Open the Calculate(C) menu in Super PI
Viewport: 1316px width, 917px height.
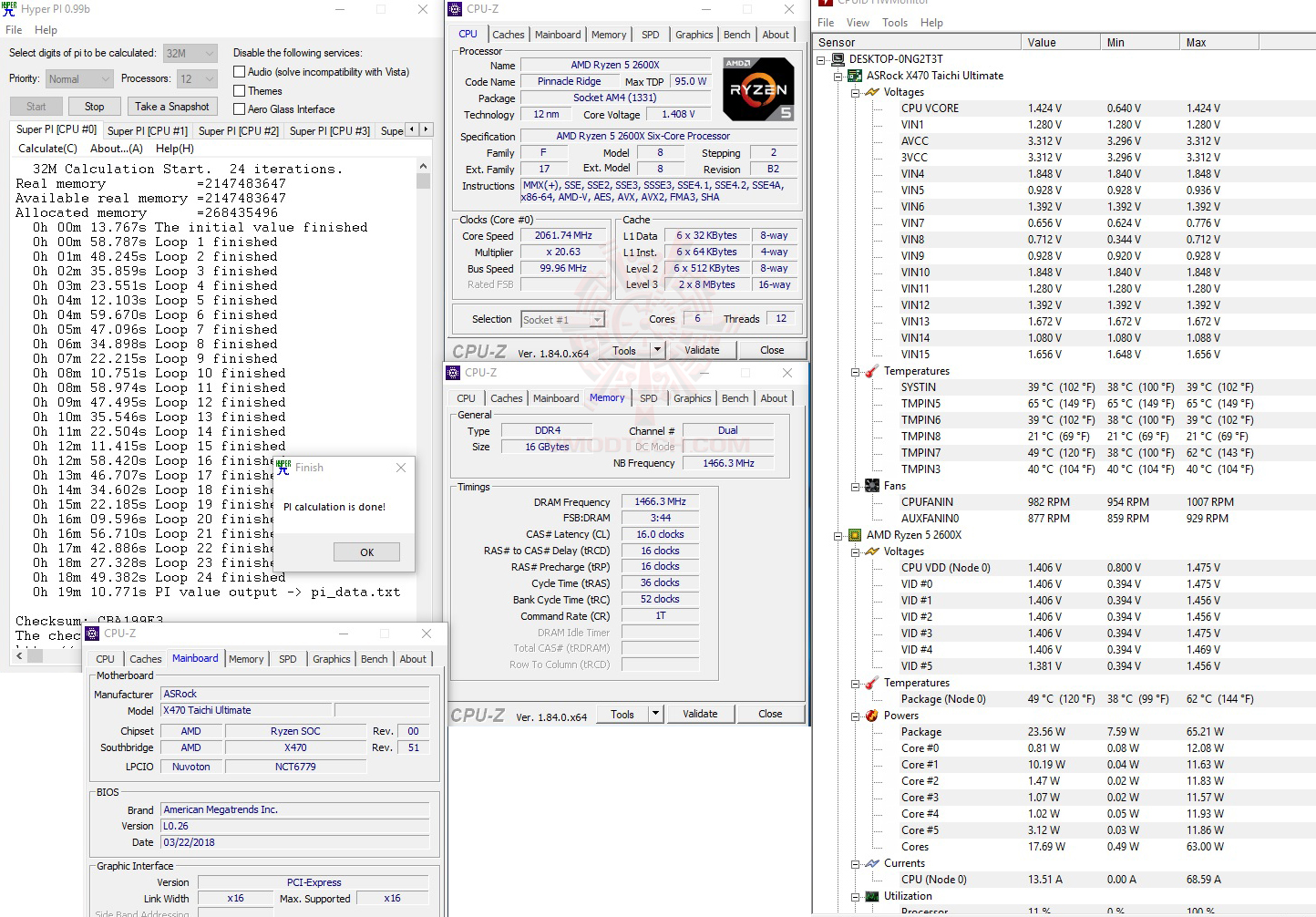47,149
